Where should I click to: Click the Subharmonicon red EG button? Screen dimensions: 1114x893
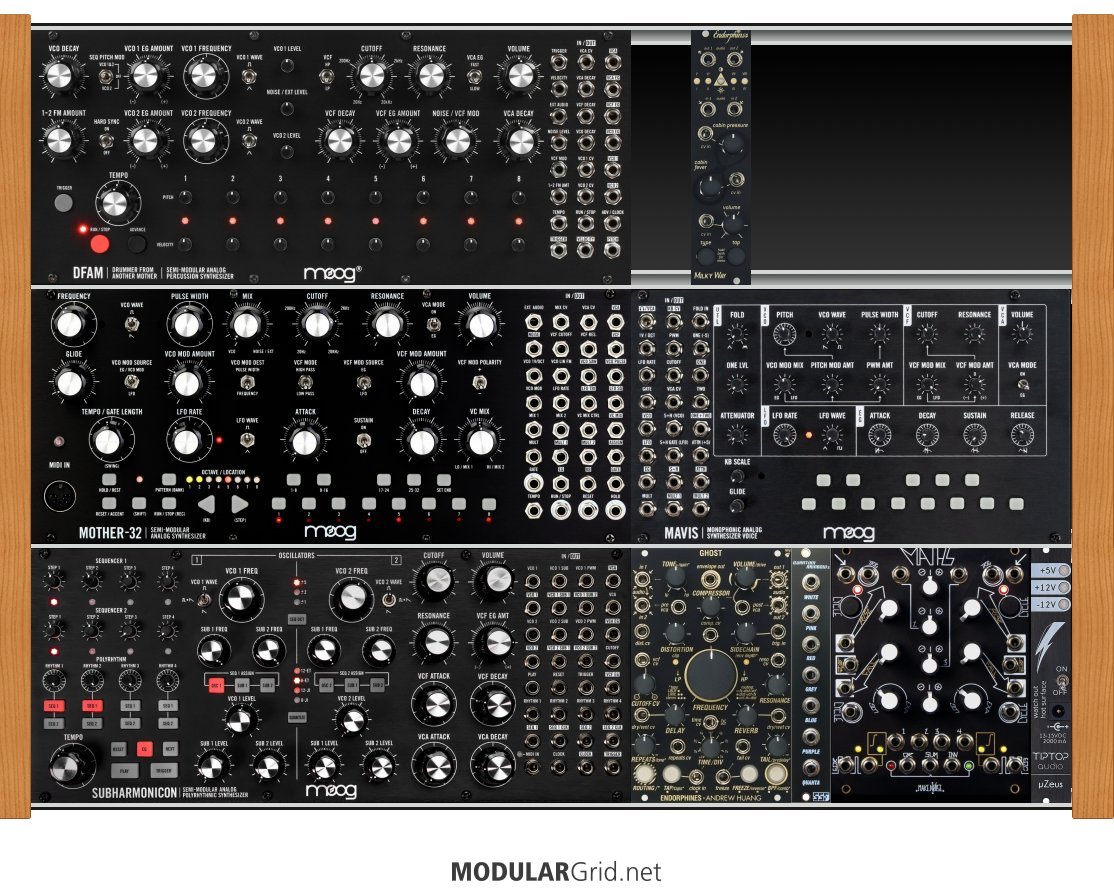pyautogui.click(x=144, y=749)
